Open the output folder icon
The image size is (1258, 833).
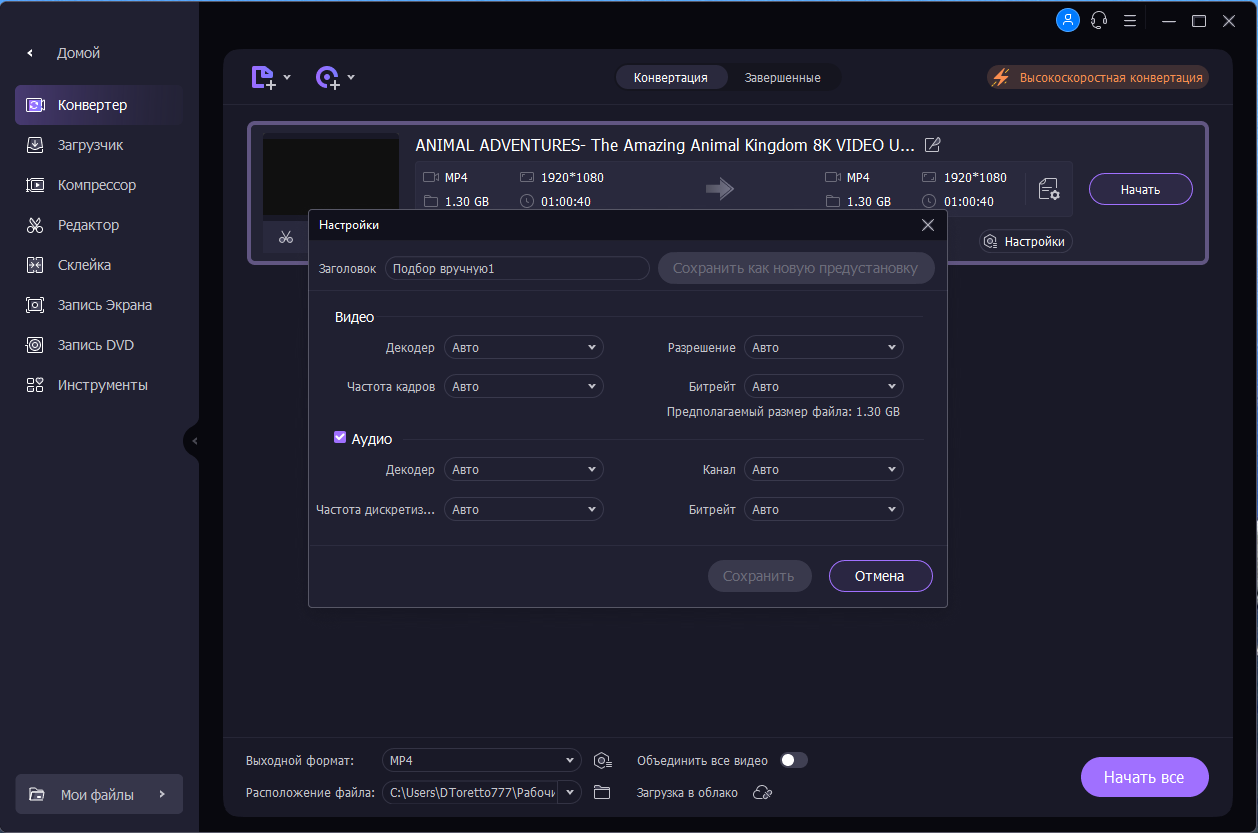602,792
